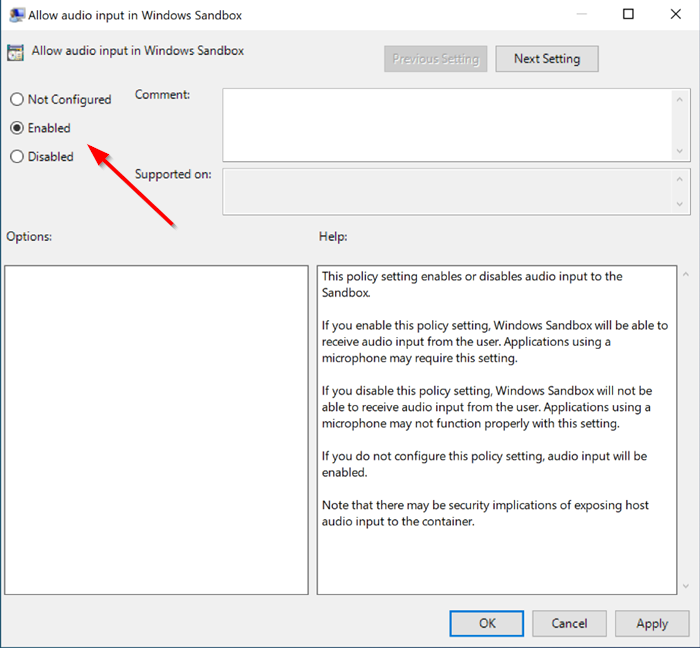
Task: Click the Supported on scroll up arrow
Action: 679,179
